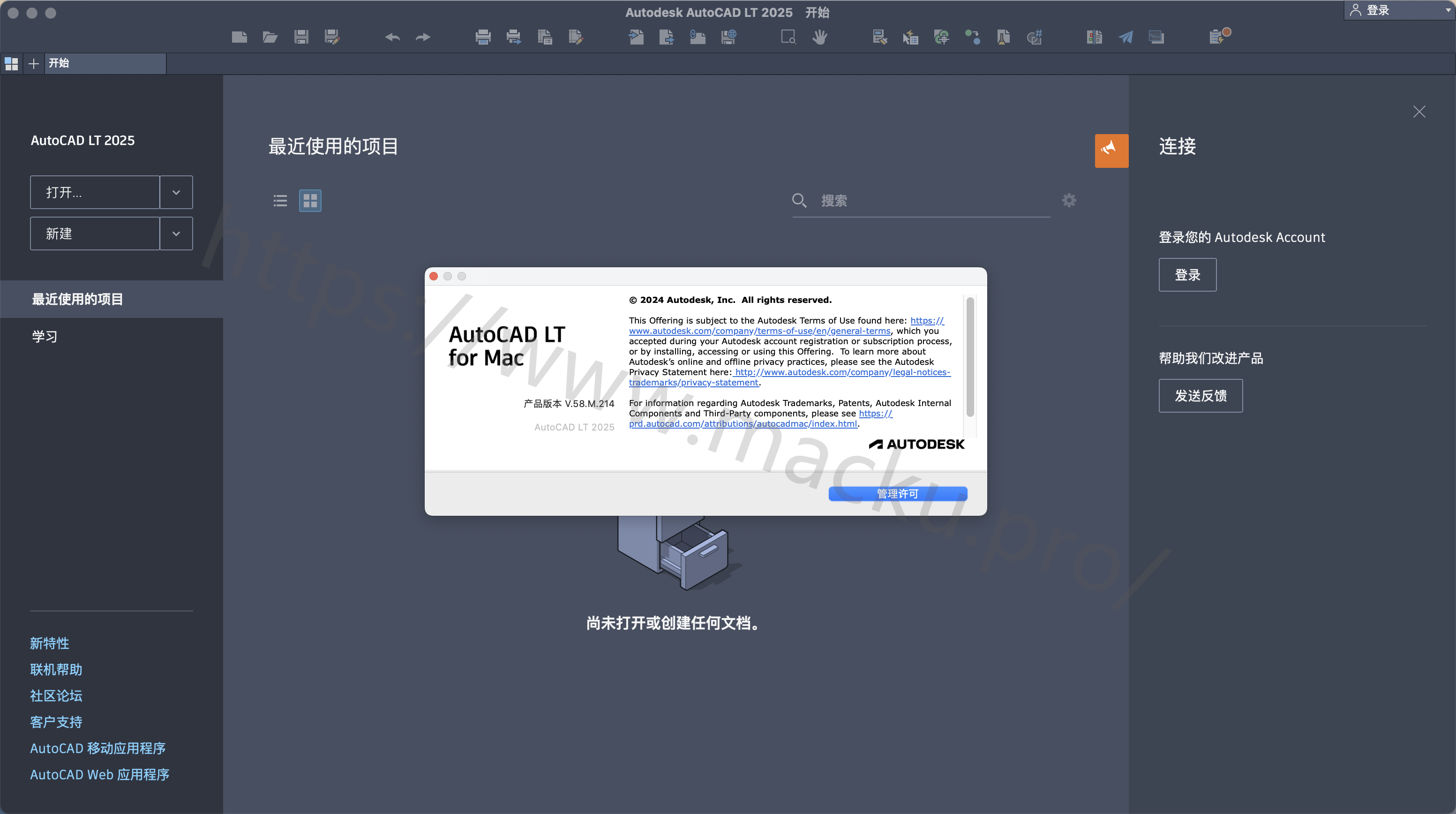
Task: Open the 新特性 link
Action: point(50,643)
